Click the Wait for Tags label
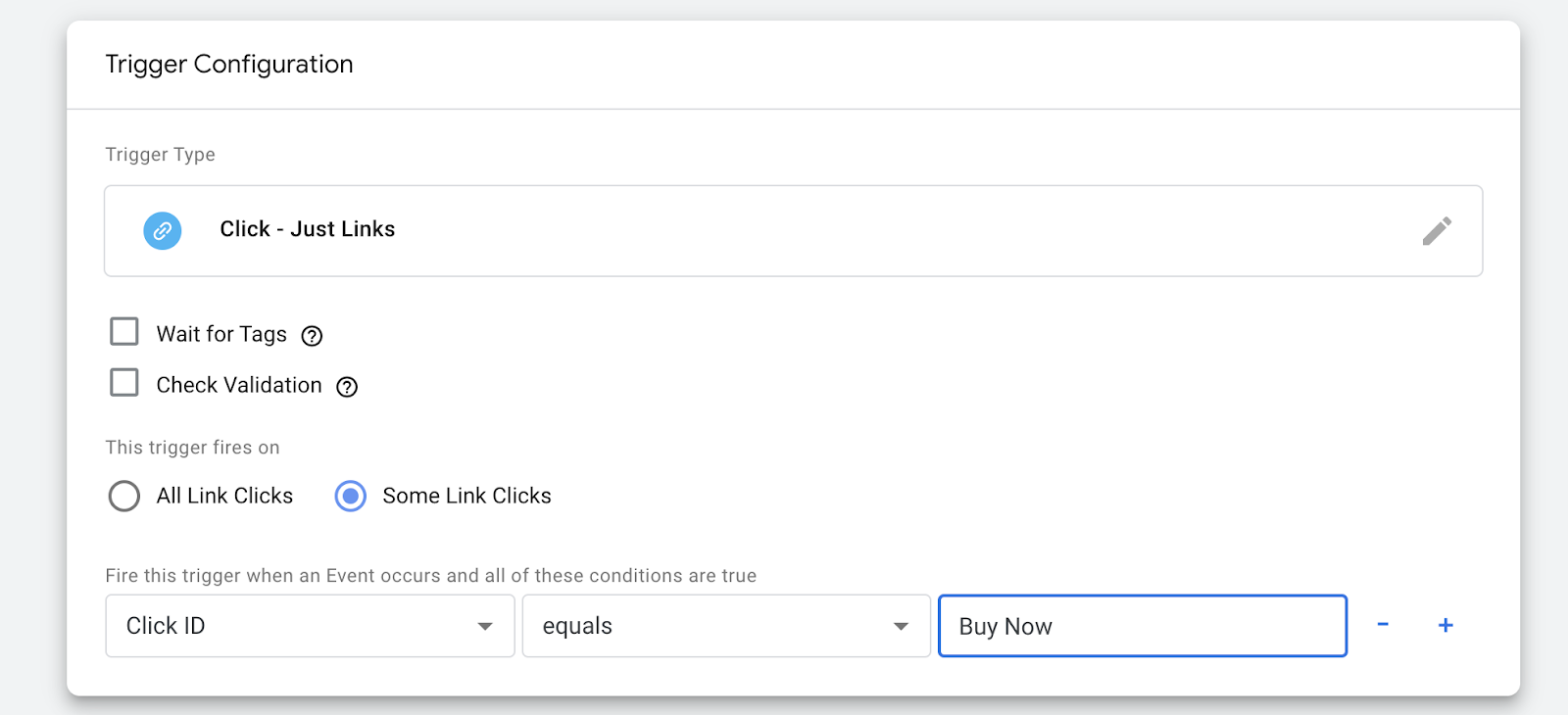This screenshot has height=715, width=1568. (221, 334)
